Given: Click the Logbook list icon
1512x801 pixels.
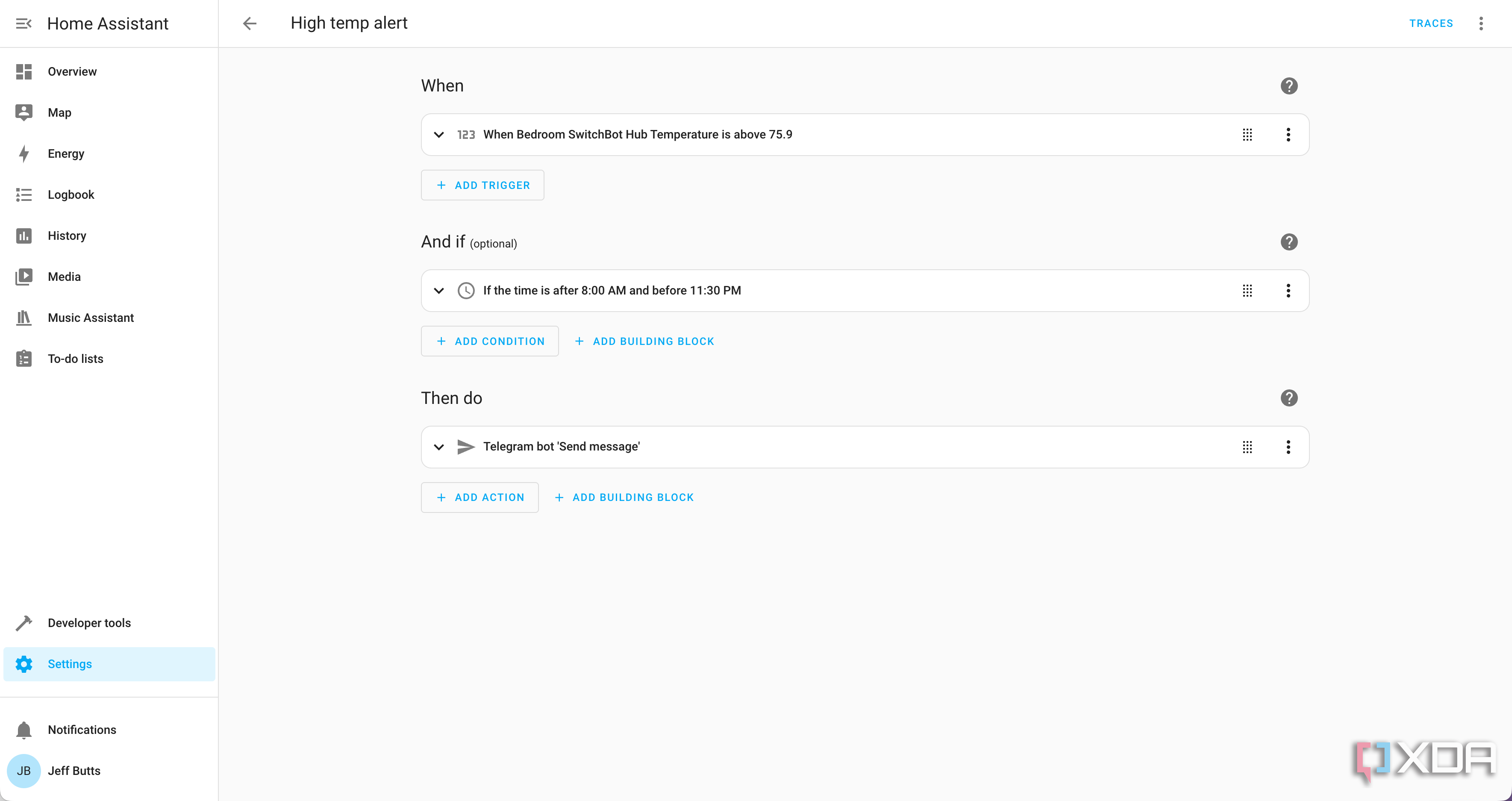Looking at the screenshot, I should coord(24,195).
